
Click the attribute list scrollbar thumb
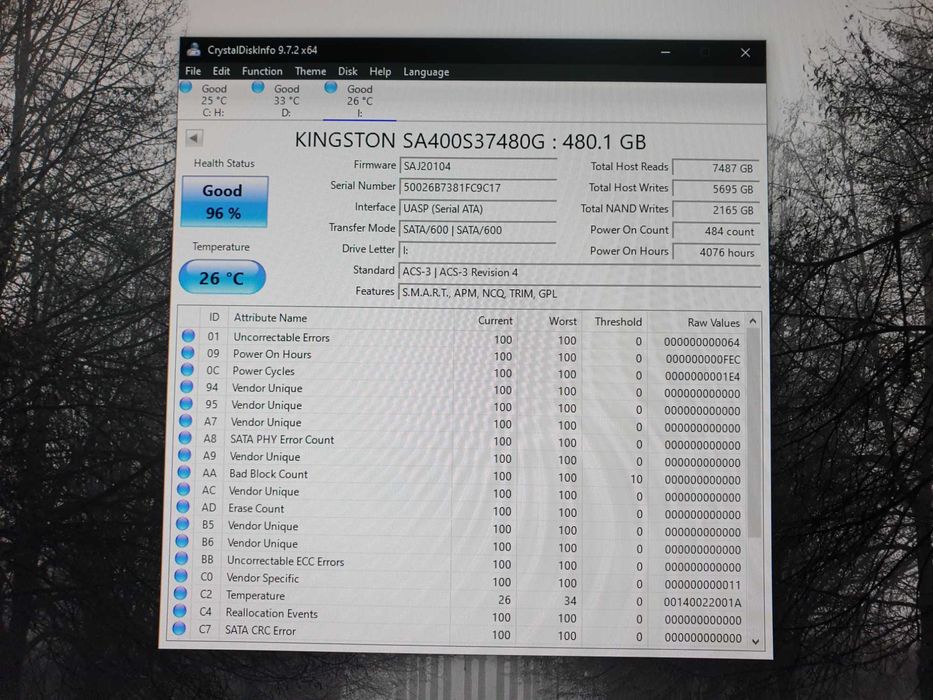click(754, 434)
